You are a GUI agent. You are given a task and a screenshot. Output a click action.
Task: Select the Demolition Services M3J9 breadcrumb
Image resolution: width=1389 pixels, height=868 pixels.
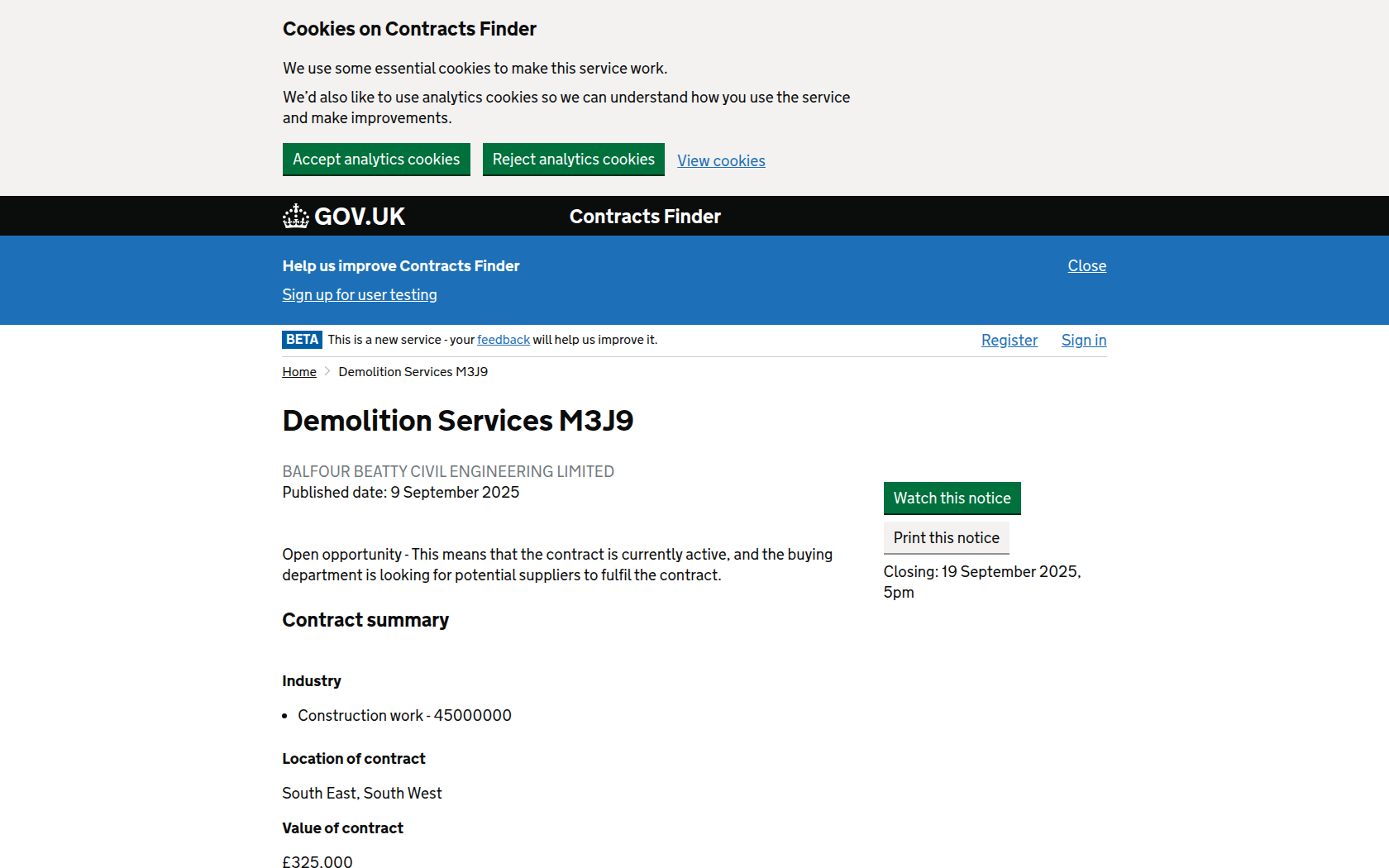click(413, 372)
